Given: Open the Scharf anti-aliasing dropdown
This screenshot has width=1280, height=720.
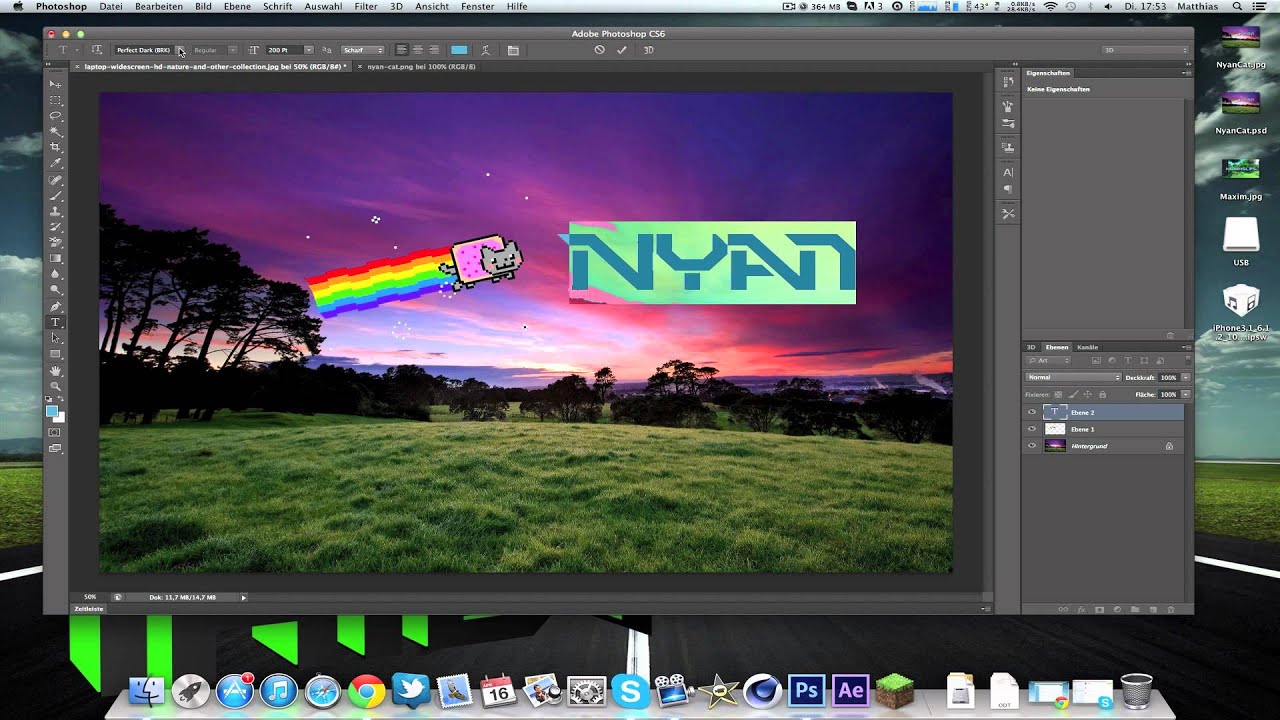Looking at the screenshot, I should pos(362,49).
